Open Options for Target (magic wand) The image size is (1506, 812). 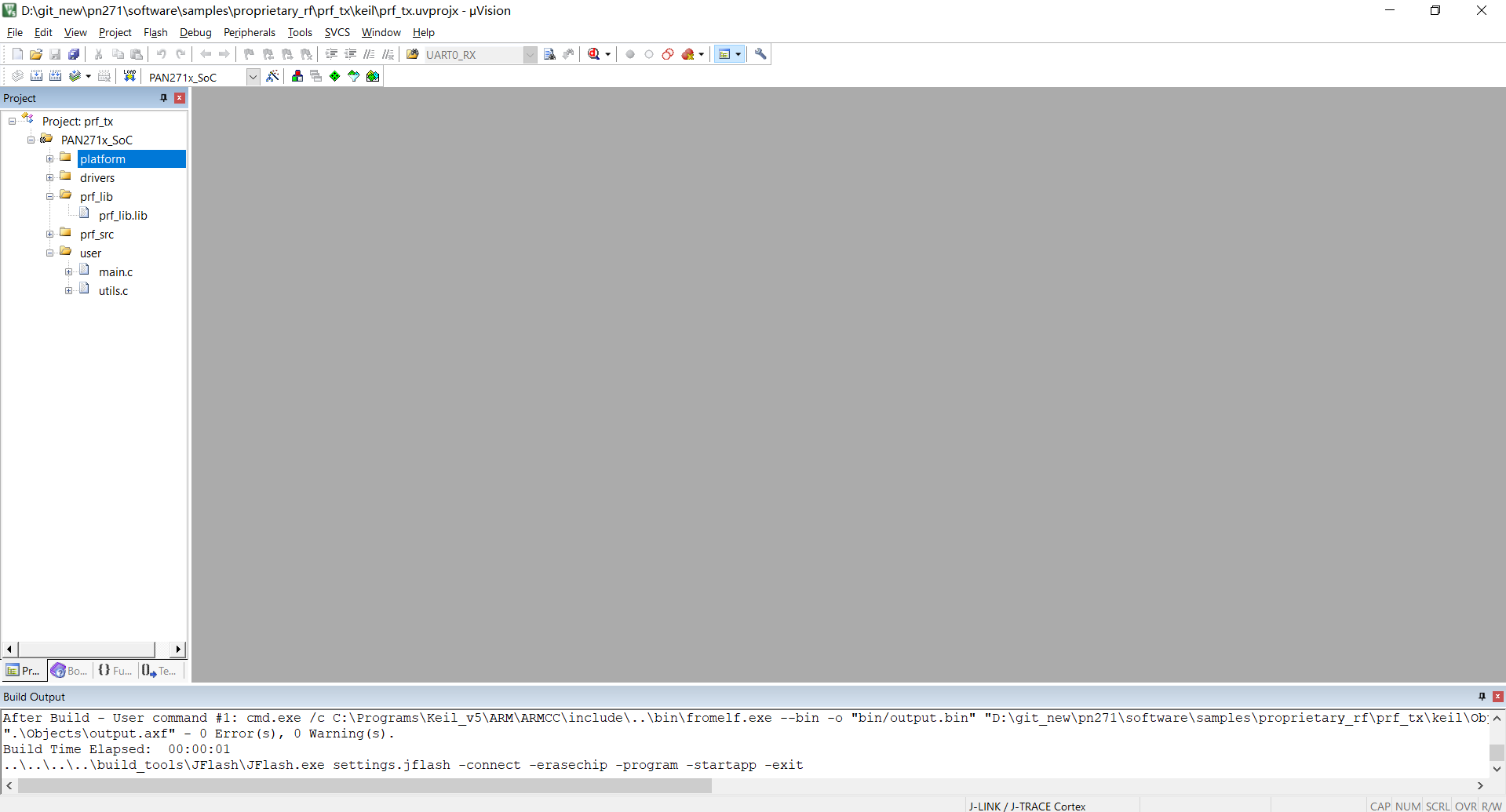click(272, 76)
